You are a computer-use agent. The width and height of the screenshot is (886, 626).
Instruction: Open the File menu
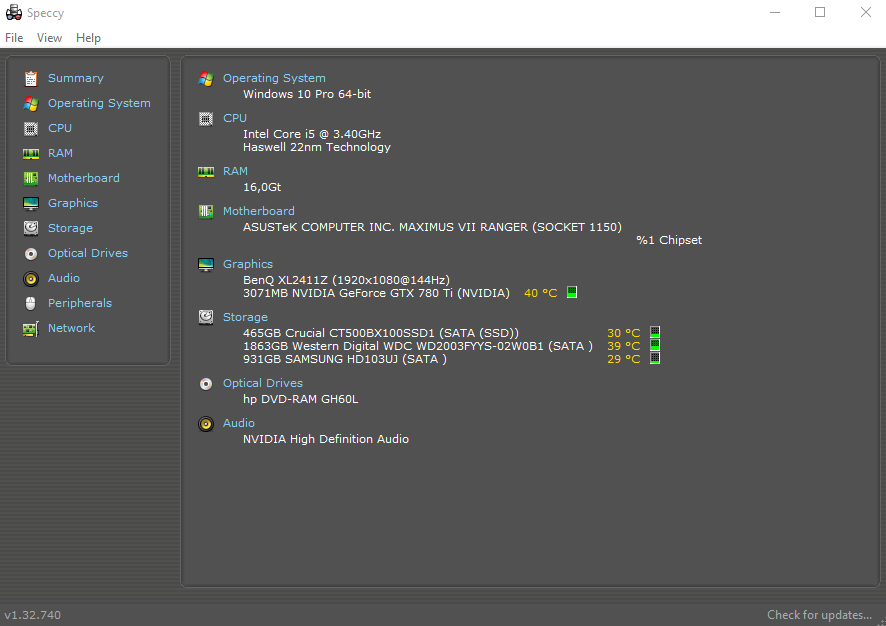coord(14,38)
